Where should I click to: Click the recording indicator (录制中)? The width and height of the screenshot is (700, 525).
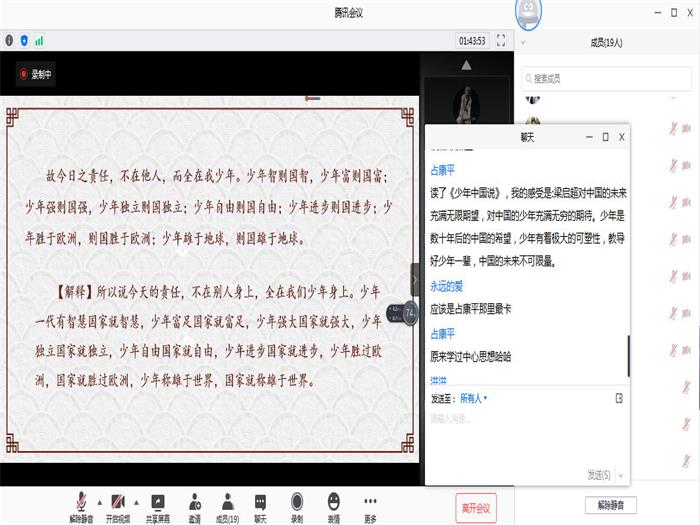pyautogui.click(x=36, y=74)
